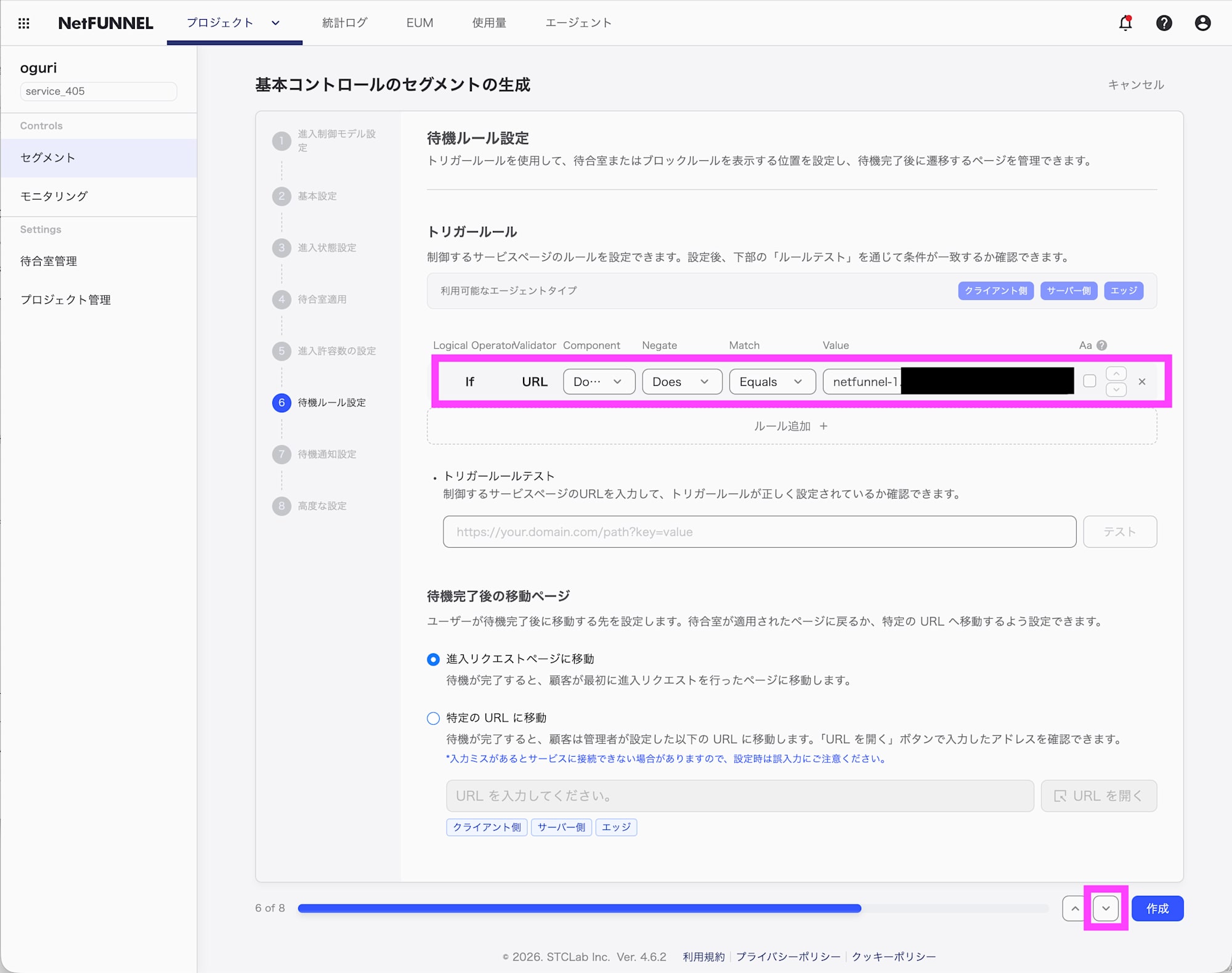Move the trigger rule up with the arrow
The height and width of the screenshot is (973, 1232).
tap(1116, 372)
